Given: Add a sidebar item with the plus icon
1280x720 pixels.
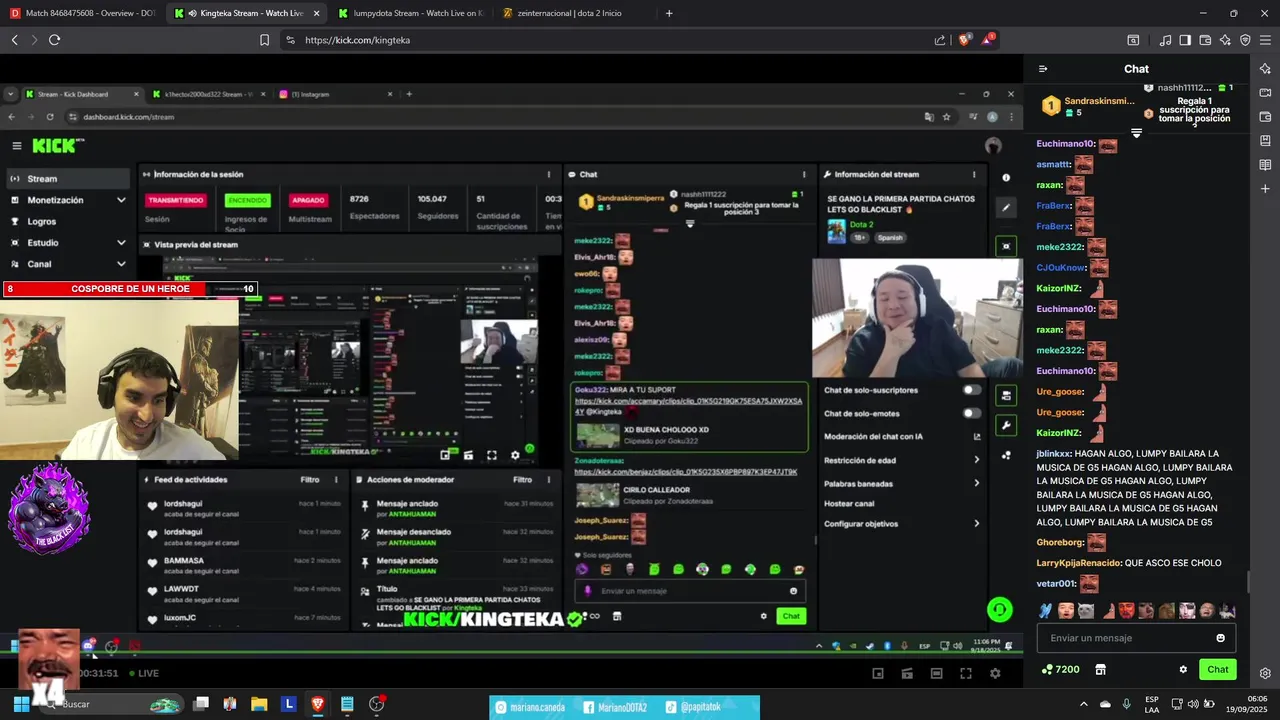Looking at the screenshot, I should click(x=1265, y=189).
